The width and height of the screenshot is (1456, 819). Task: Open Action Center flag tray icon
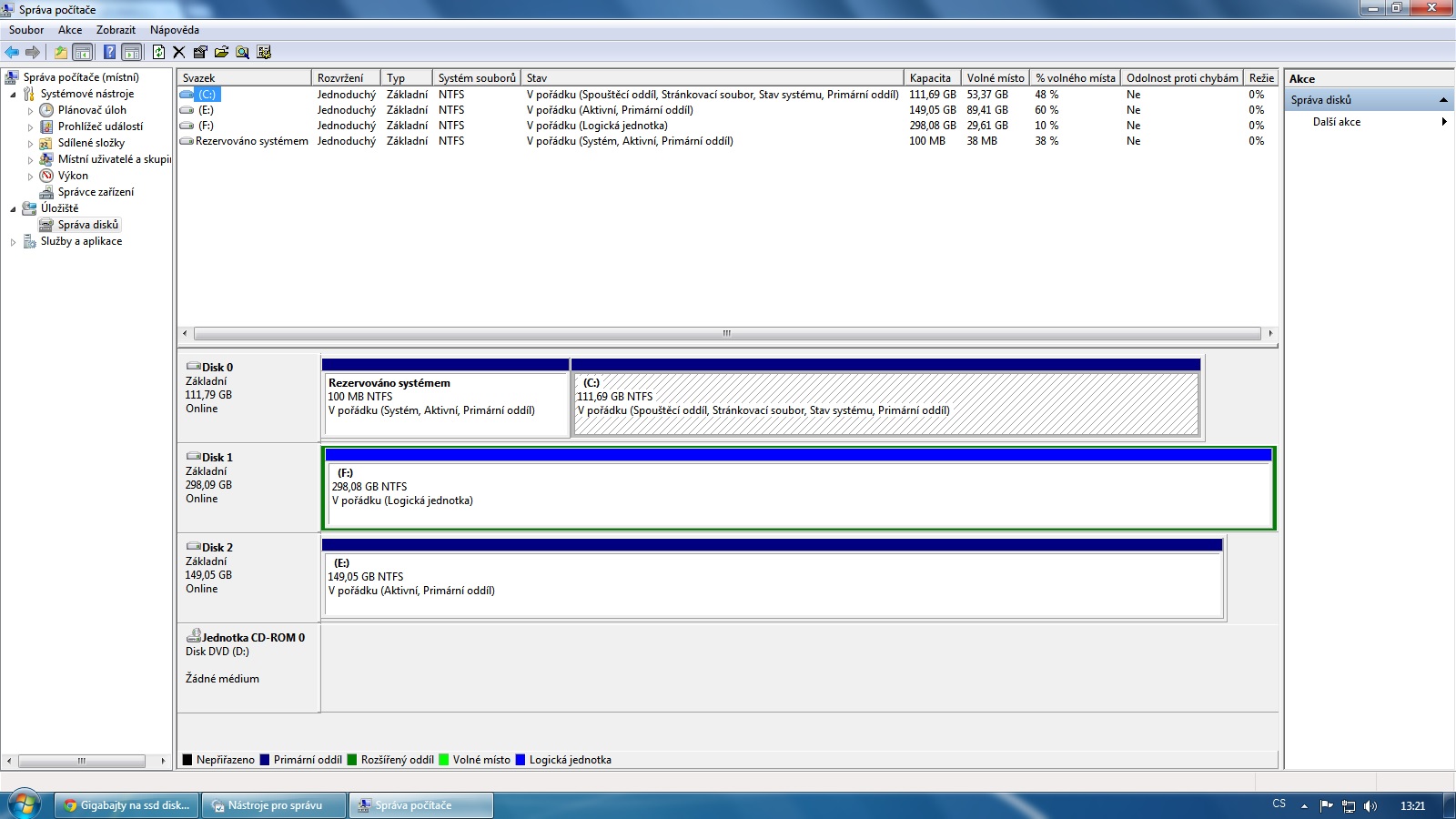[x=1326, y=805]
